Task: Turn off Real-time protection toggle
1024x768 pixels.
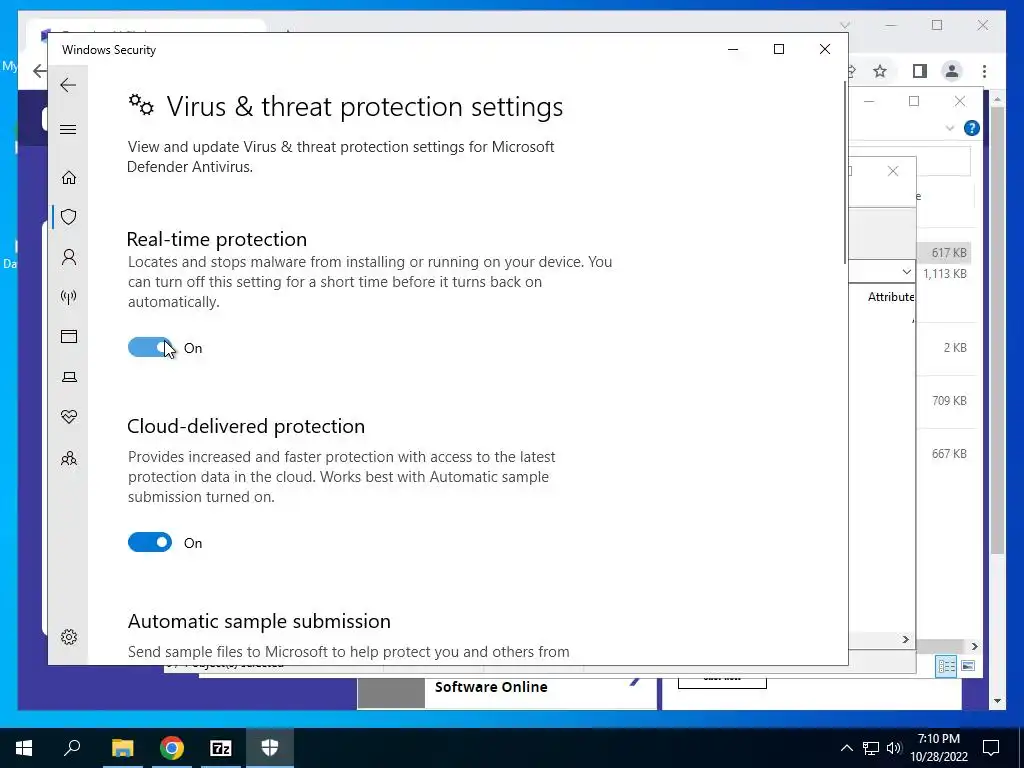Action: click(x=150, y=347)
